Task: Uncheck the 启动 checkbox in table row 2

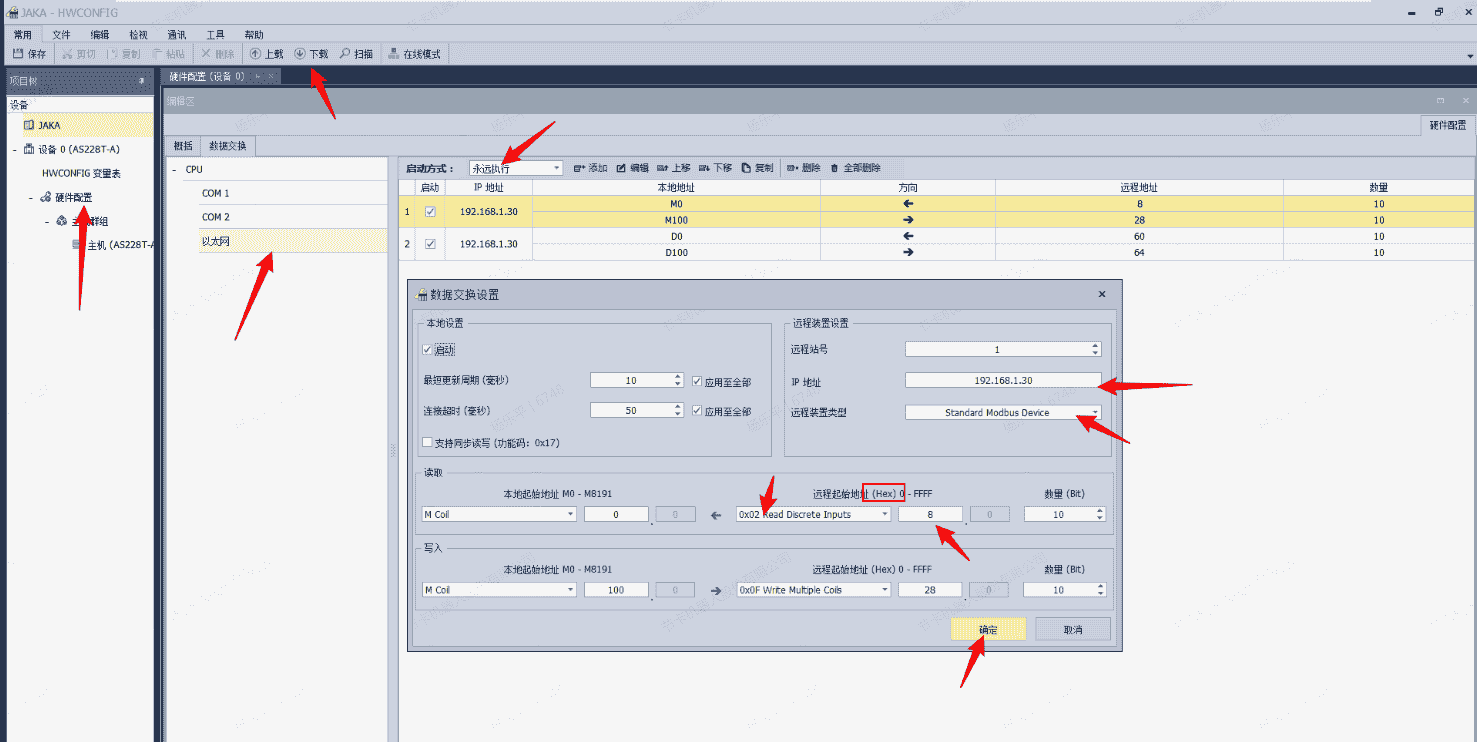Action: [x=430, y=244]
